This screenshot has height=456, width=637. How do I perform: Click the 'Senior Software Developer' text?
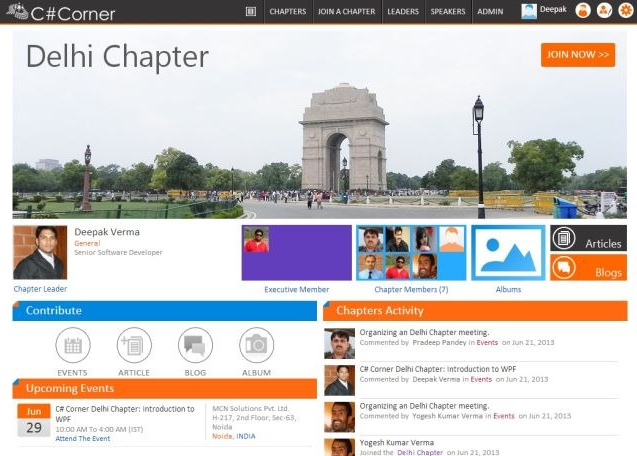tap(118, 252)
